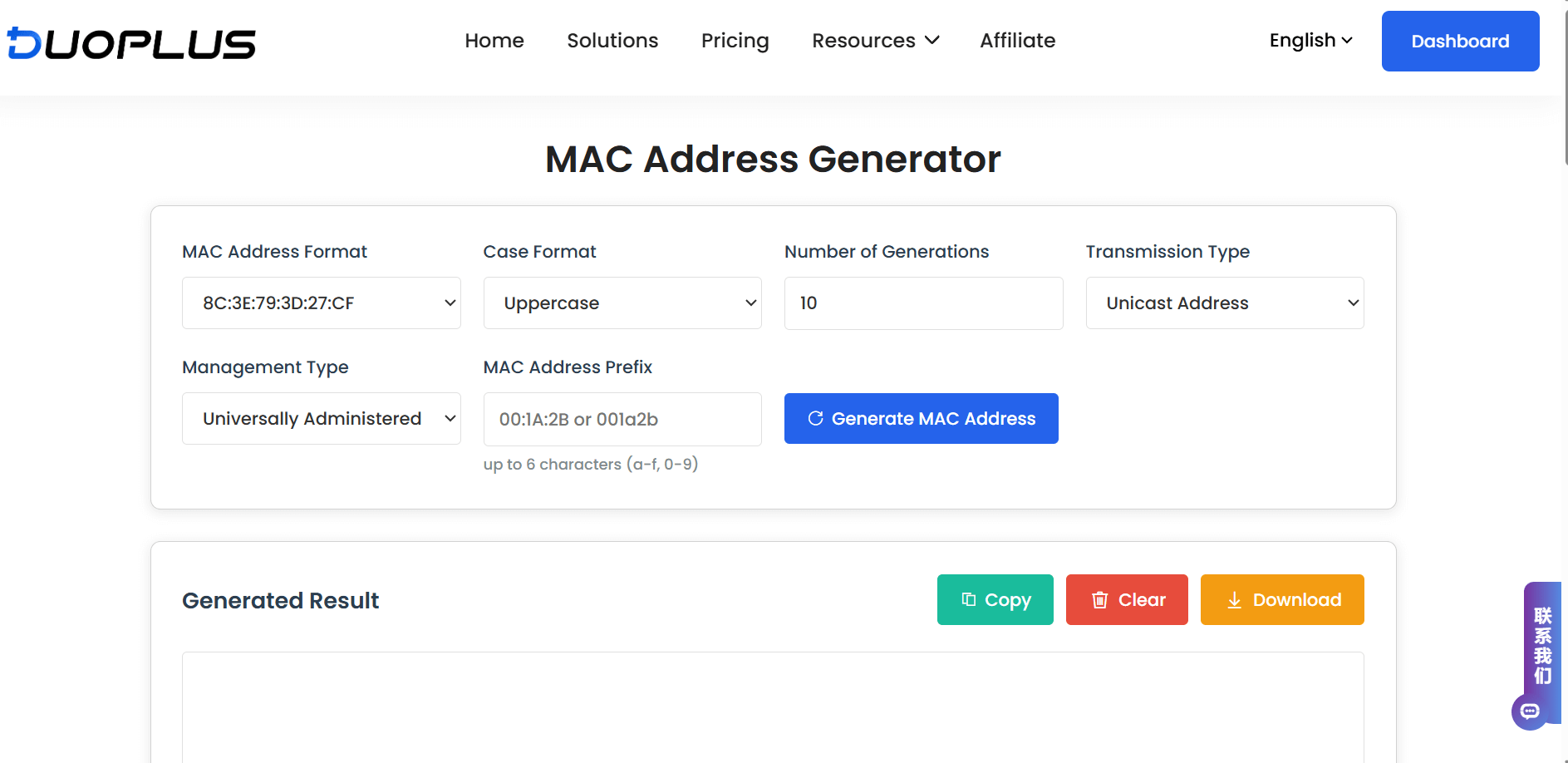The image size is (1568, 763).
Task: Open the Solutions menu item
Action: (x=612, y=41)
